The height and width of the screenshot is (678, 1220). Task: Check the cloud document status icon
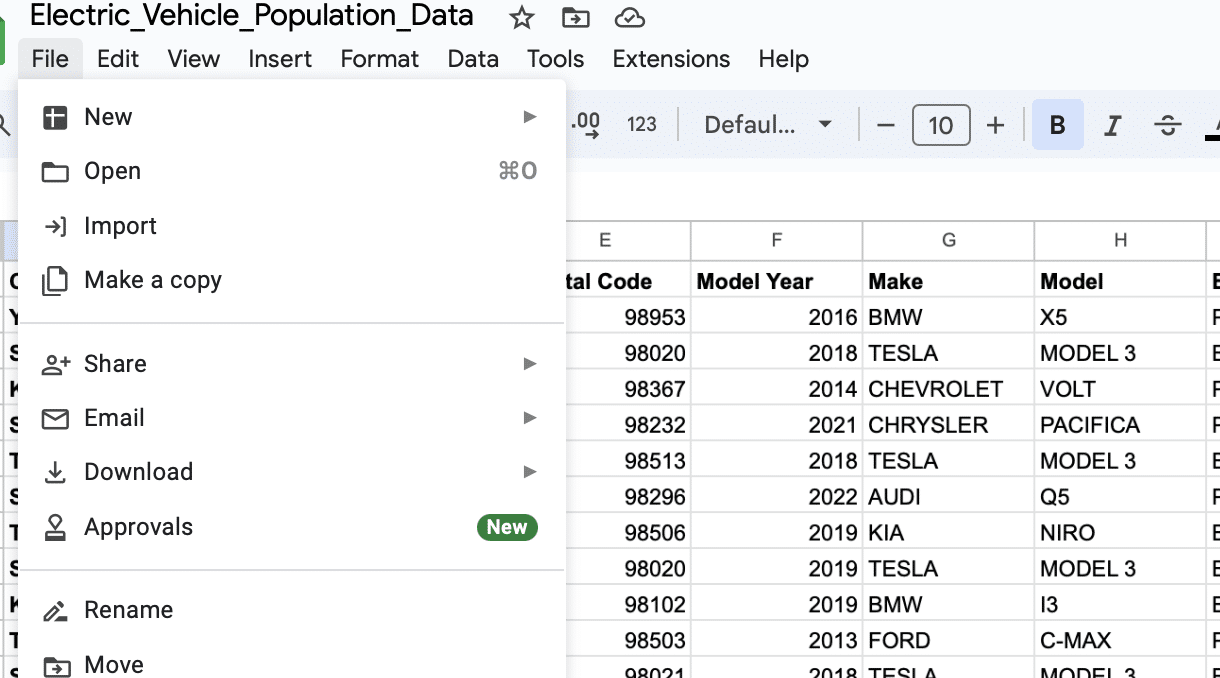(x=629, y=17)
